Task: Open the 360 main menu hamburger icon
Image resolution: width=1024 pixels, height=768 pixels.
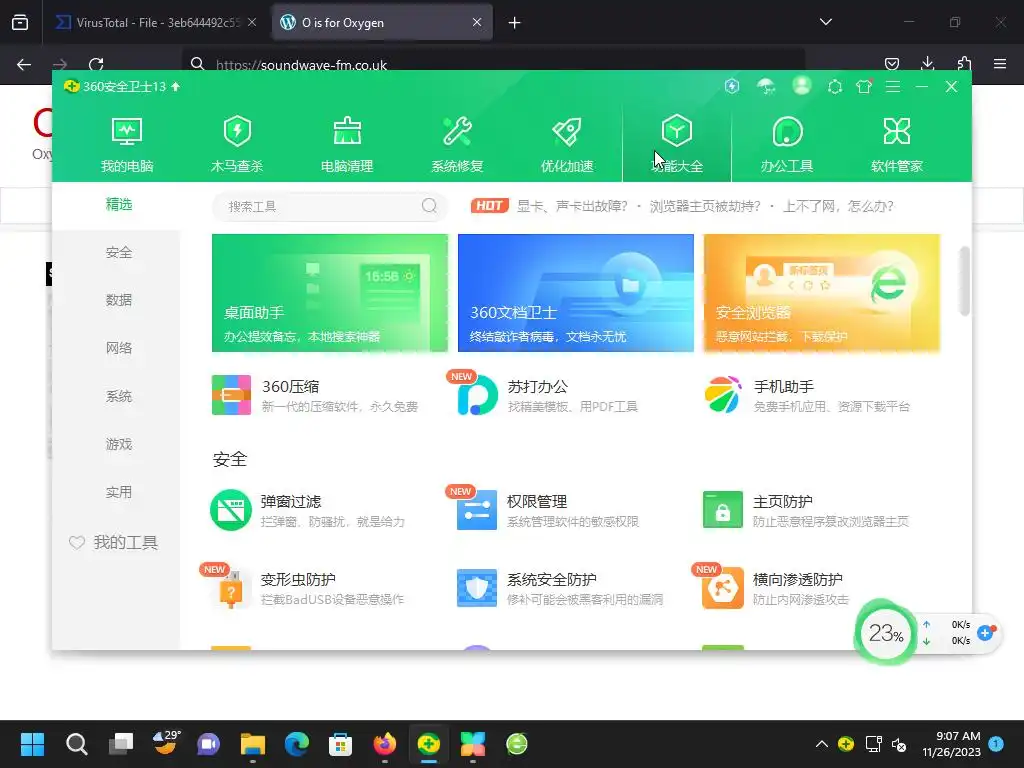Action: [x=893, y=86]
